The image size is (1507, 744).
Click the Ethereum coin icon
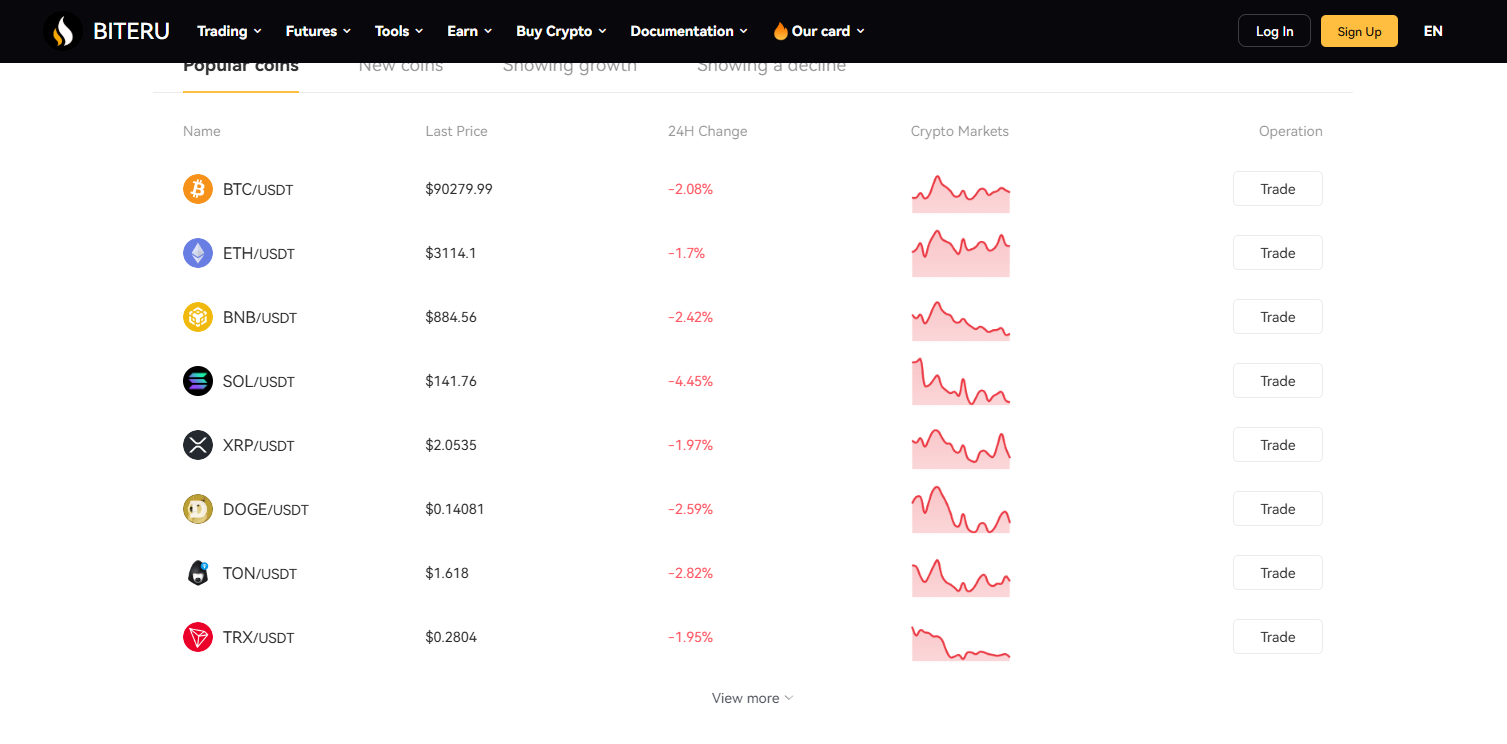[198, 253]
